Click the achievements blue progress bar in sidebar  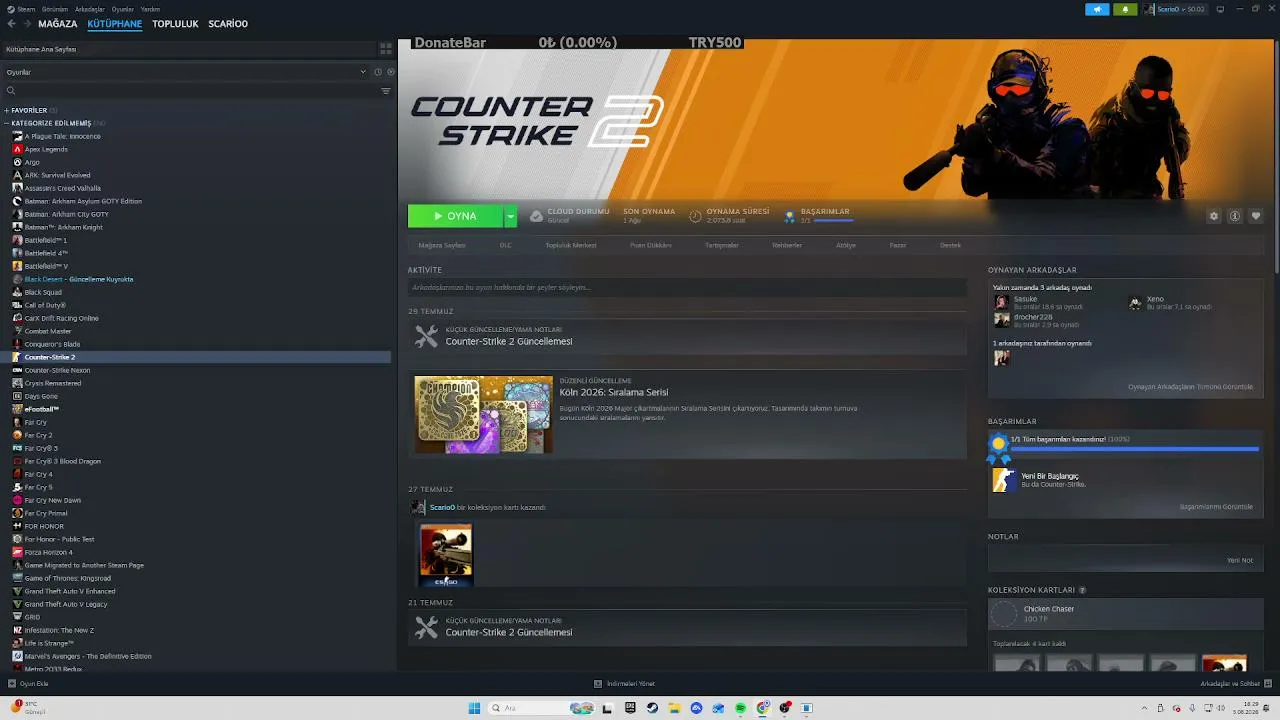(x=1135, y=449)
